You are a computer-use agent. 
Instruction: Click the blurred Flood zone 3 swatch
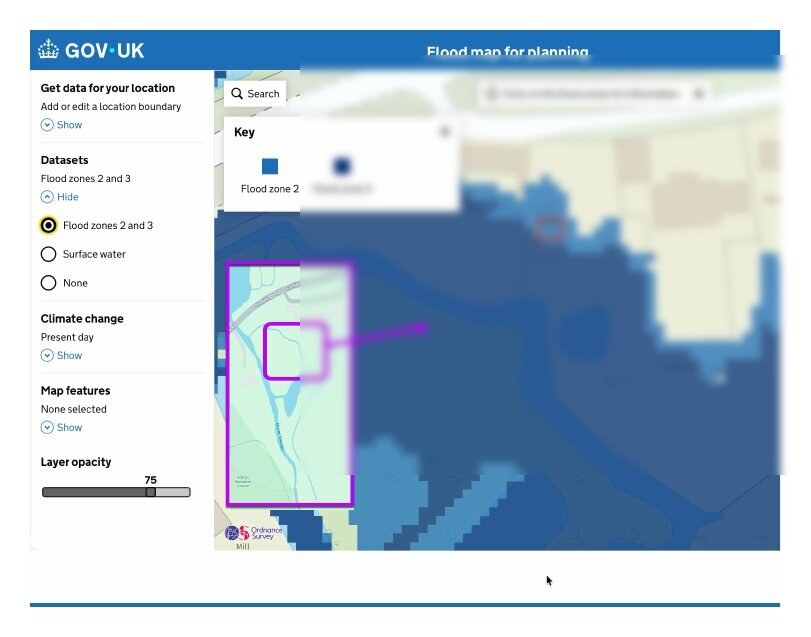pos(341,166)
